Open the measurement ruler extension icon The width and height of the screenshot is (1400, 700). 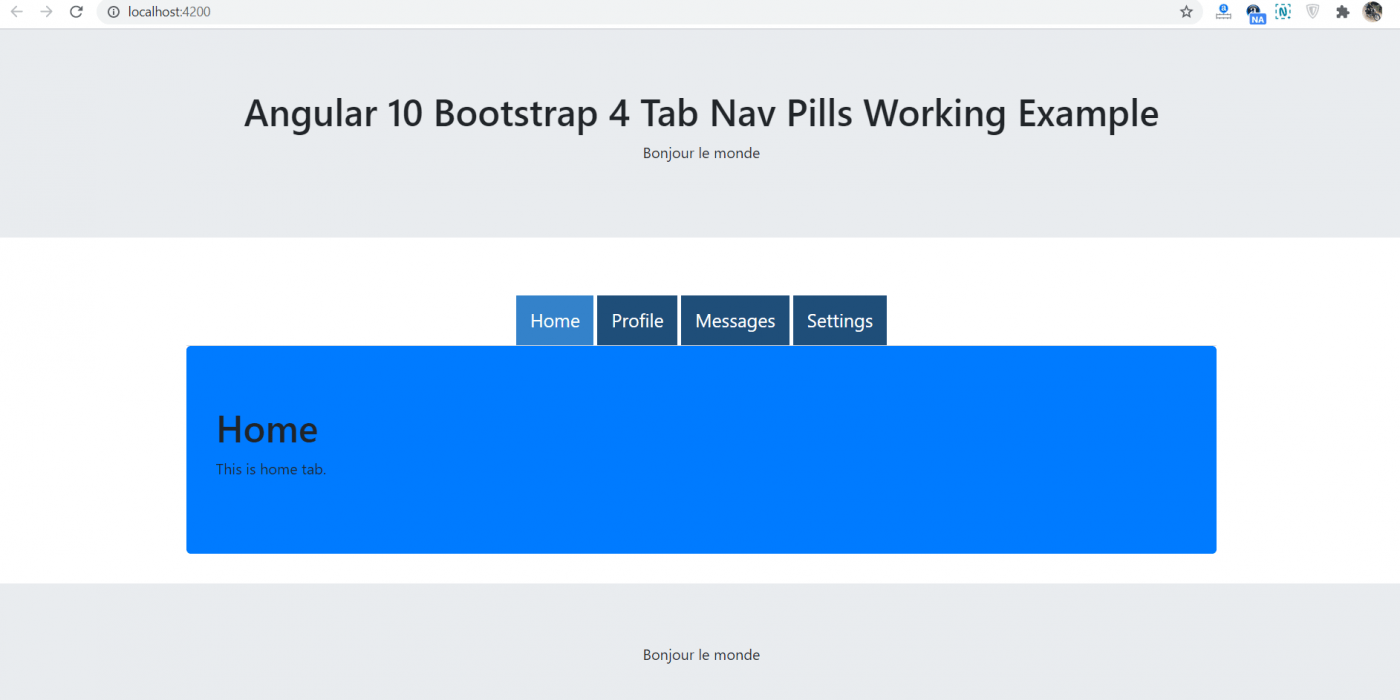(1222, 12)
